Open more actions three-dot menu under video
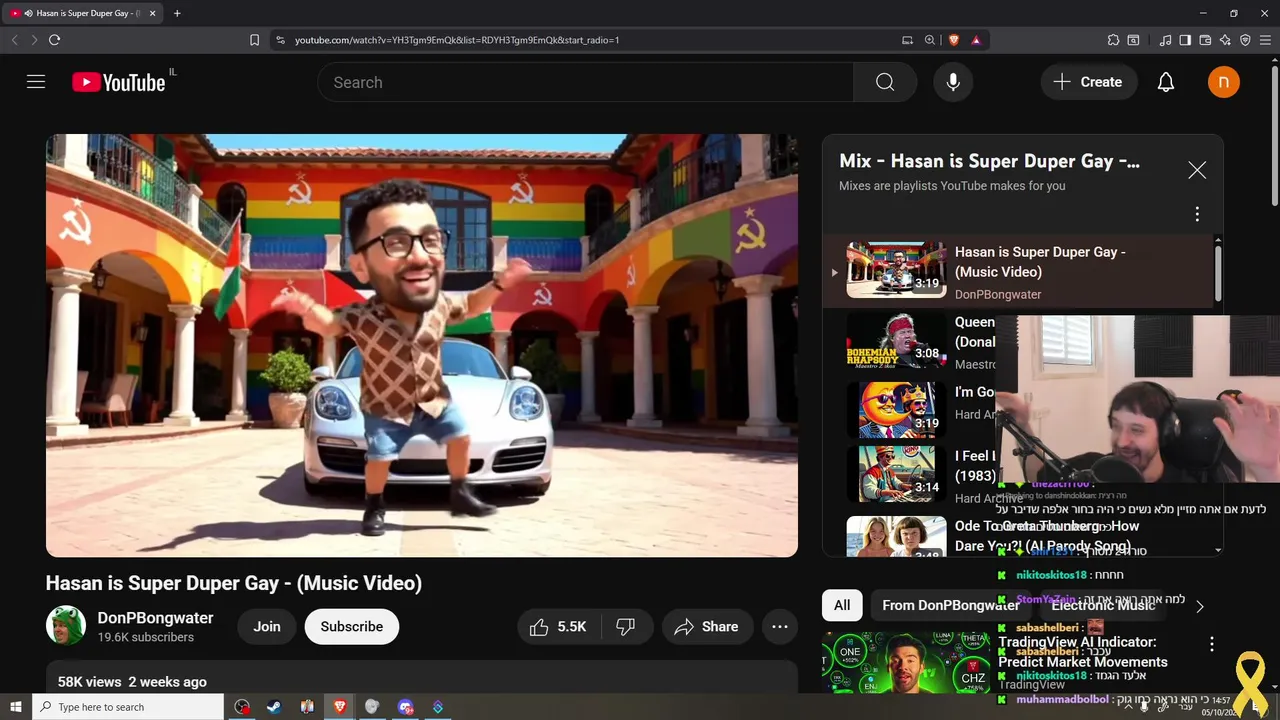The width and height of the screenshot is (1280, 720). pyautogui.click(x=780, y=626)
